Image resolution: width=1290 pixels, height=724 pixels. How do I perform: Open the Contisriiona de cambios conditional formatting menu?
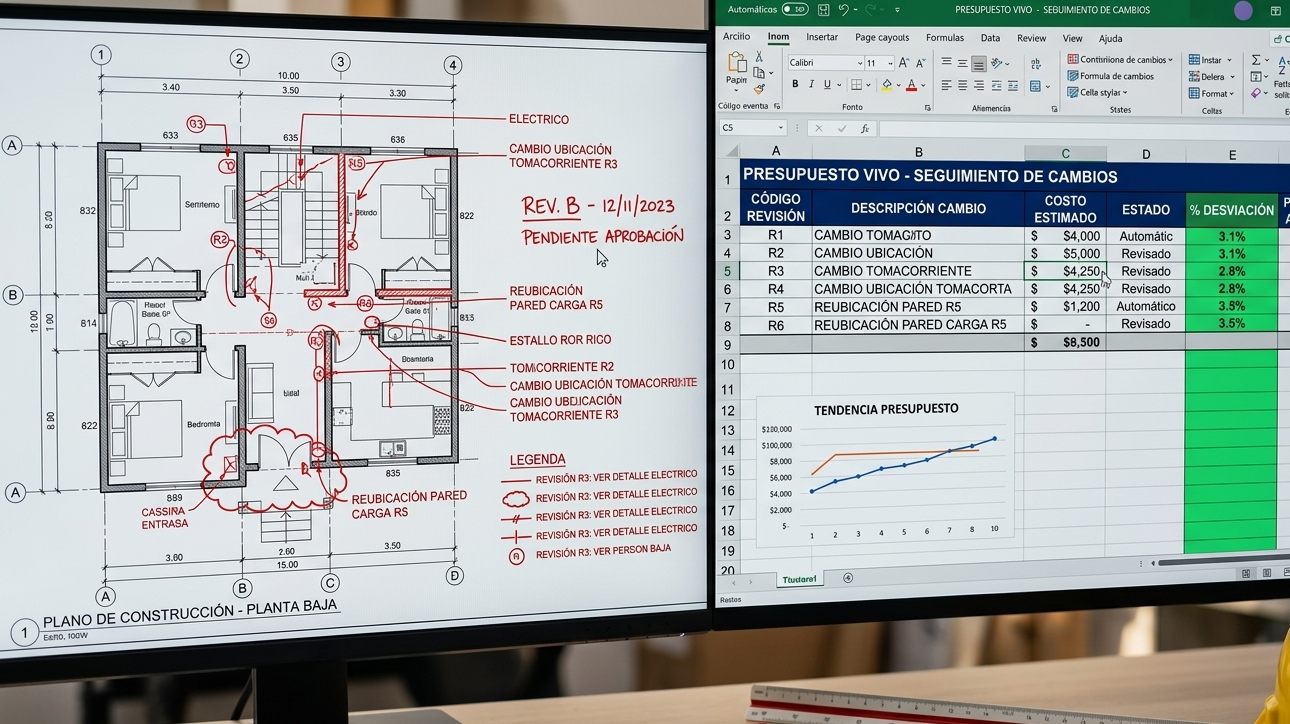(x=1120, y=60)
